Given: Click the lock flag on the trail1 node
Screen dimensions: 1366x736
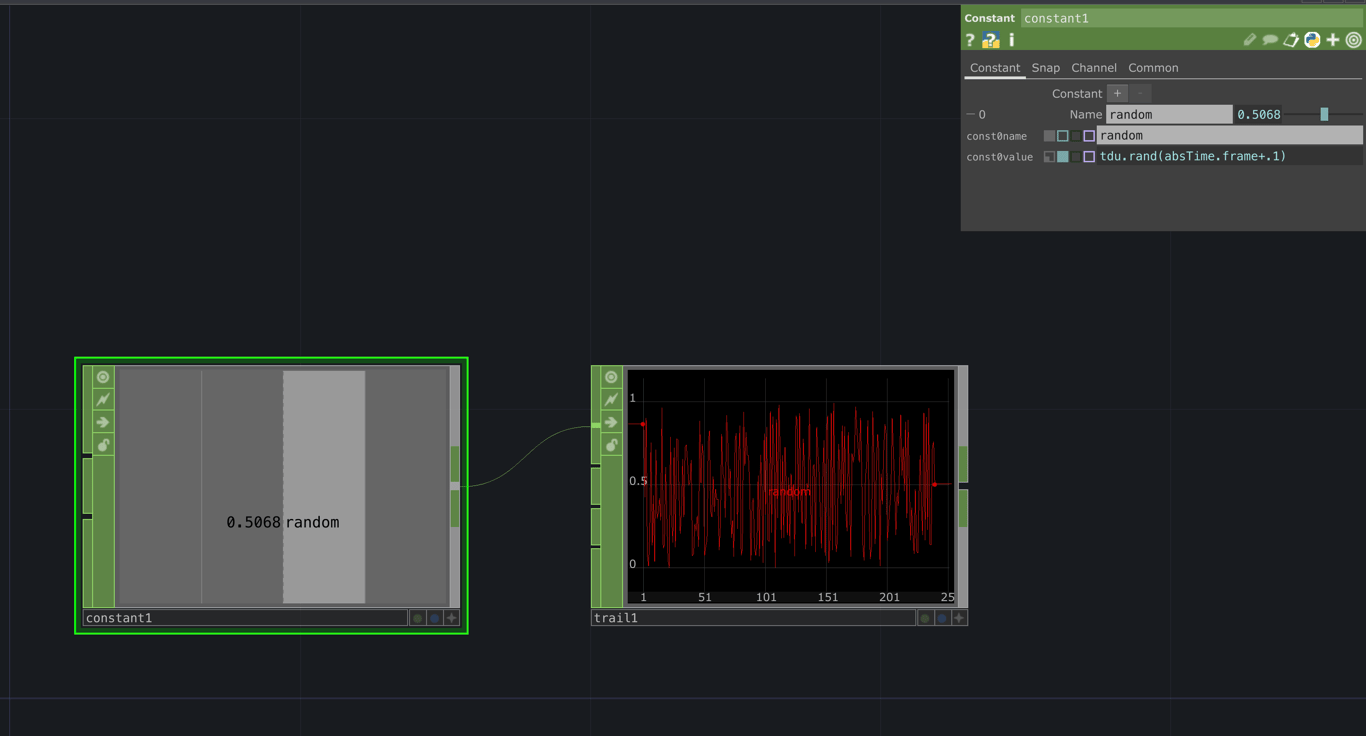Looking at the screenshot, I should pyautogui.click(x=610, y=445).
